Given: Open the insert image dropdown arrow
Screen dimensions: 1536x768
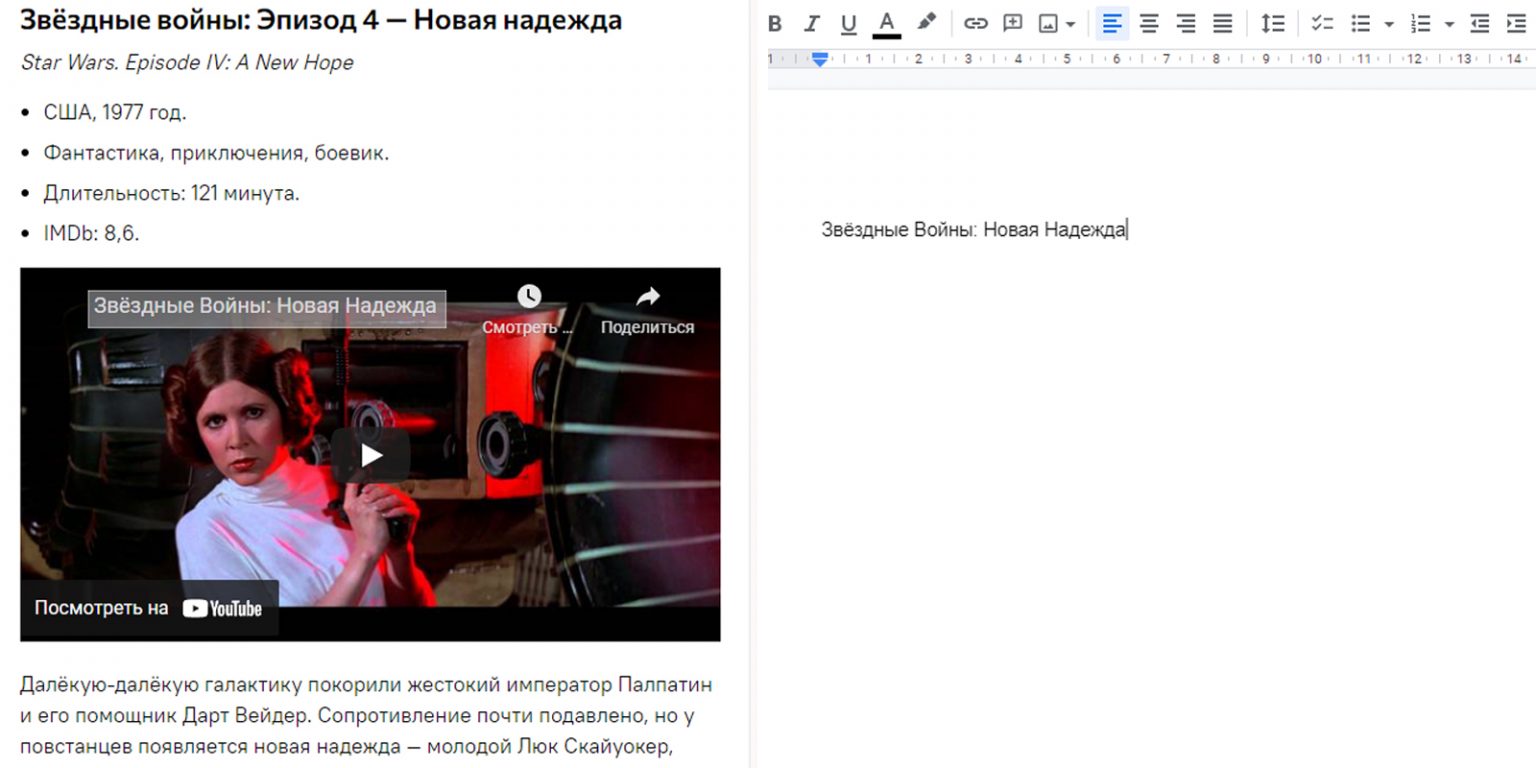Looking at the screenshot, I should coord(1071,24).
